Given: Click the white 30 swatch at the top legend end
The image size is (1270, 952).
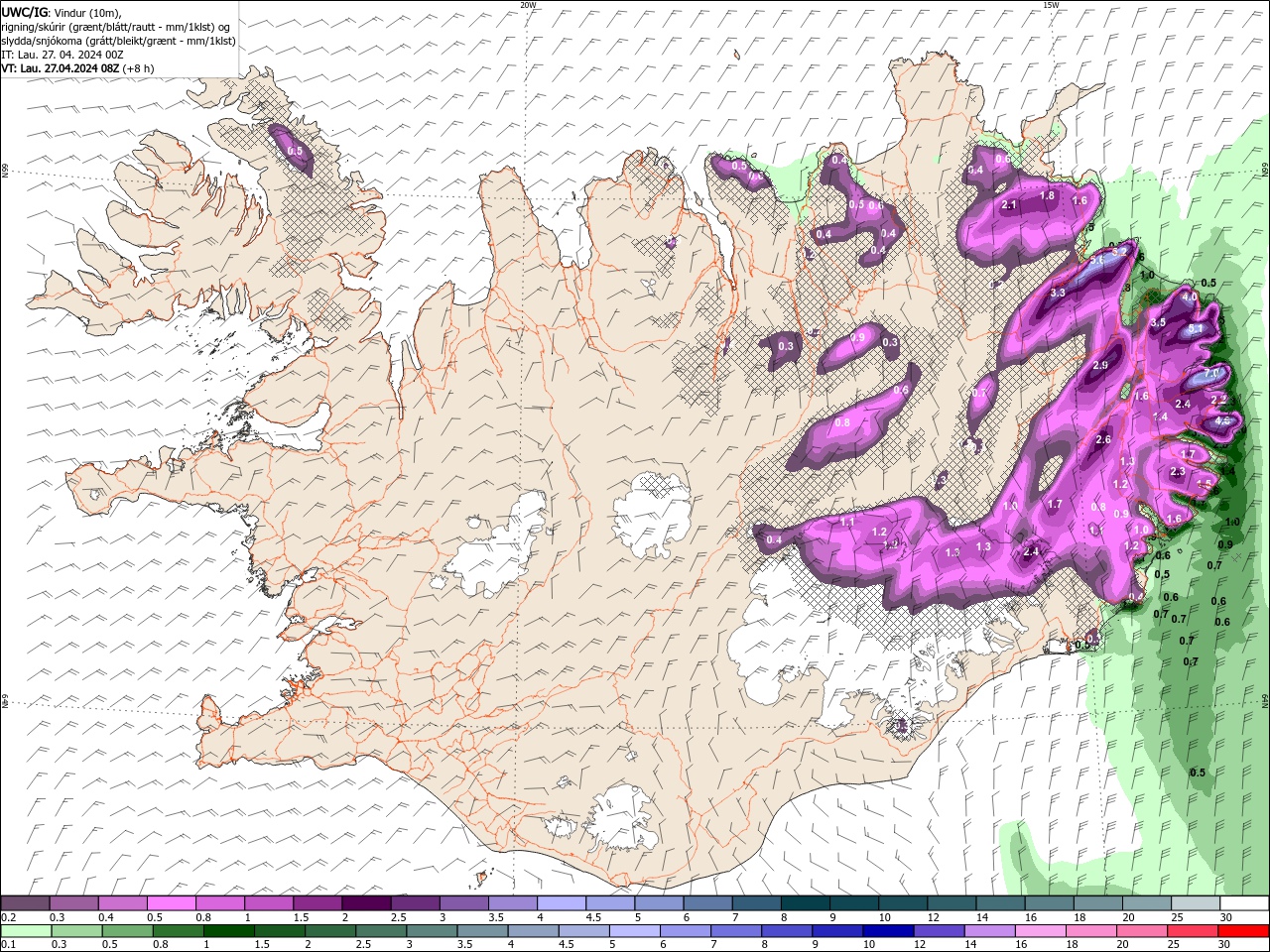Looking at the screenshot, I should point(1243,903).
